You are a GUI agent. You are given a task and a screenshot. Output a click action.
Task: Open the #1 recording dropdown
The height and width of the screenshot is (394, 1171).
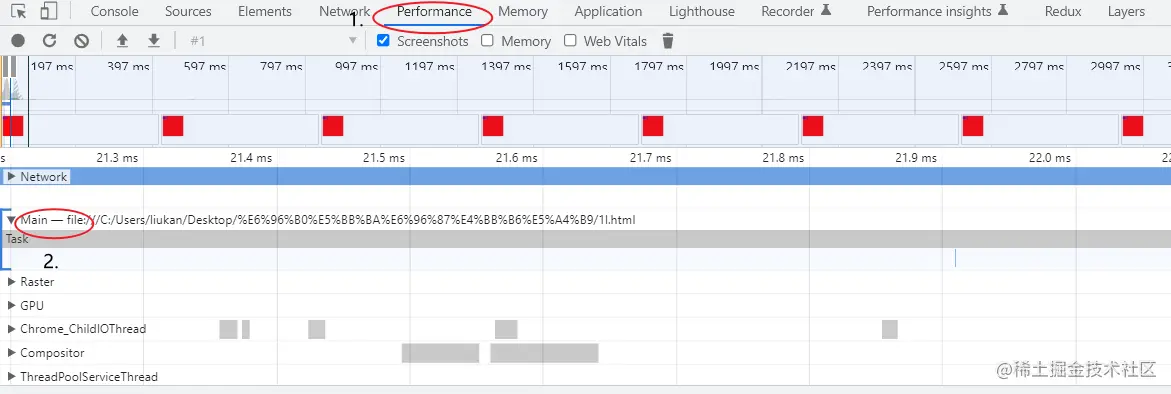tap(273, 41)
